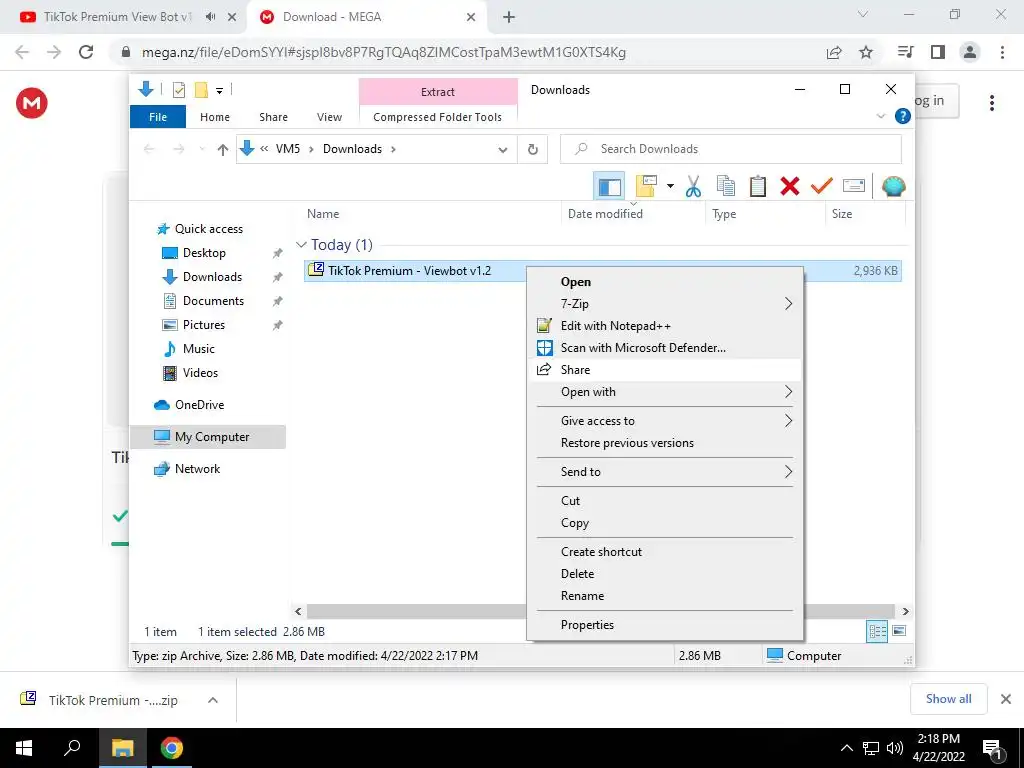Screen dimensions: 1024x768
Task: Sort by Date modified column header
Action: pos(605,214)
